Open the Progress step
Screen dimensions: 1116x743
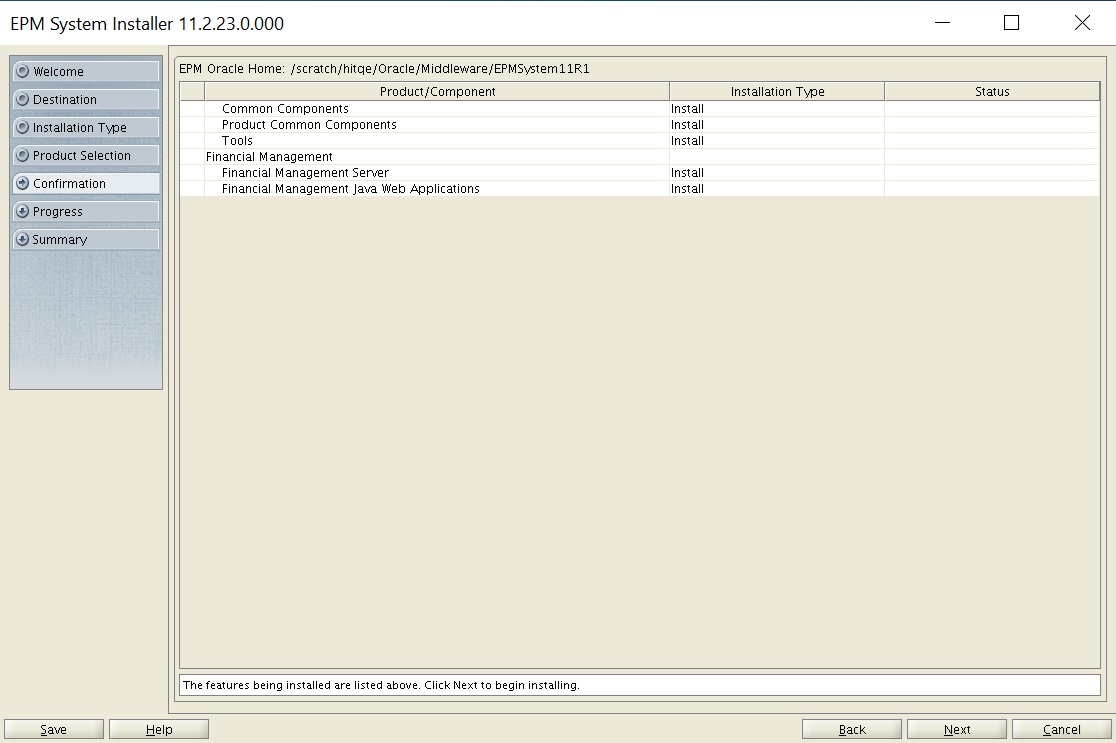(x=85, y=211)
